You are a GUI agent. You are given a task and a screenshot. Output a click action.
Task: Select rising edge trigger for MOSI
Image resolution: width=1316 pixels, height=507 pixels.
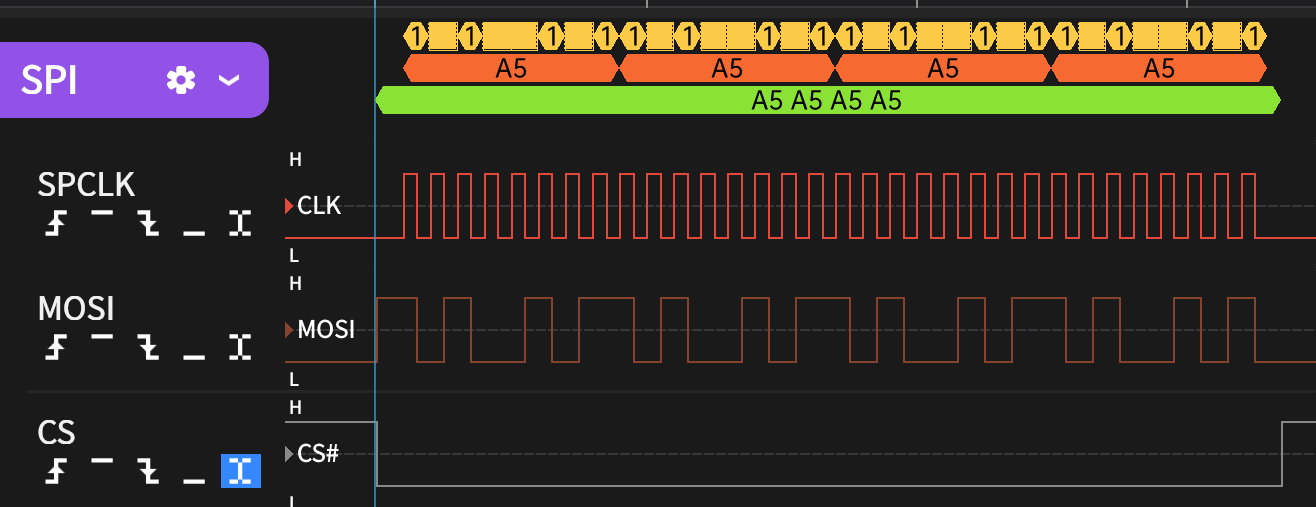(x=56, y=348)
